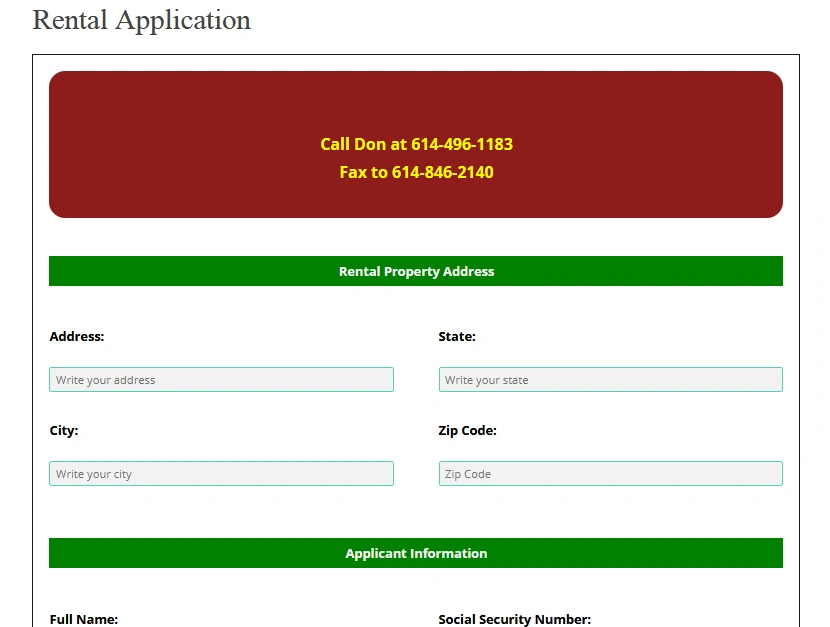Click the Write your city input field
Viewport: 830px width, 627px height.
pos(220,473)
